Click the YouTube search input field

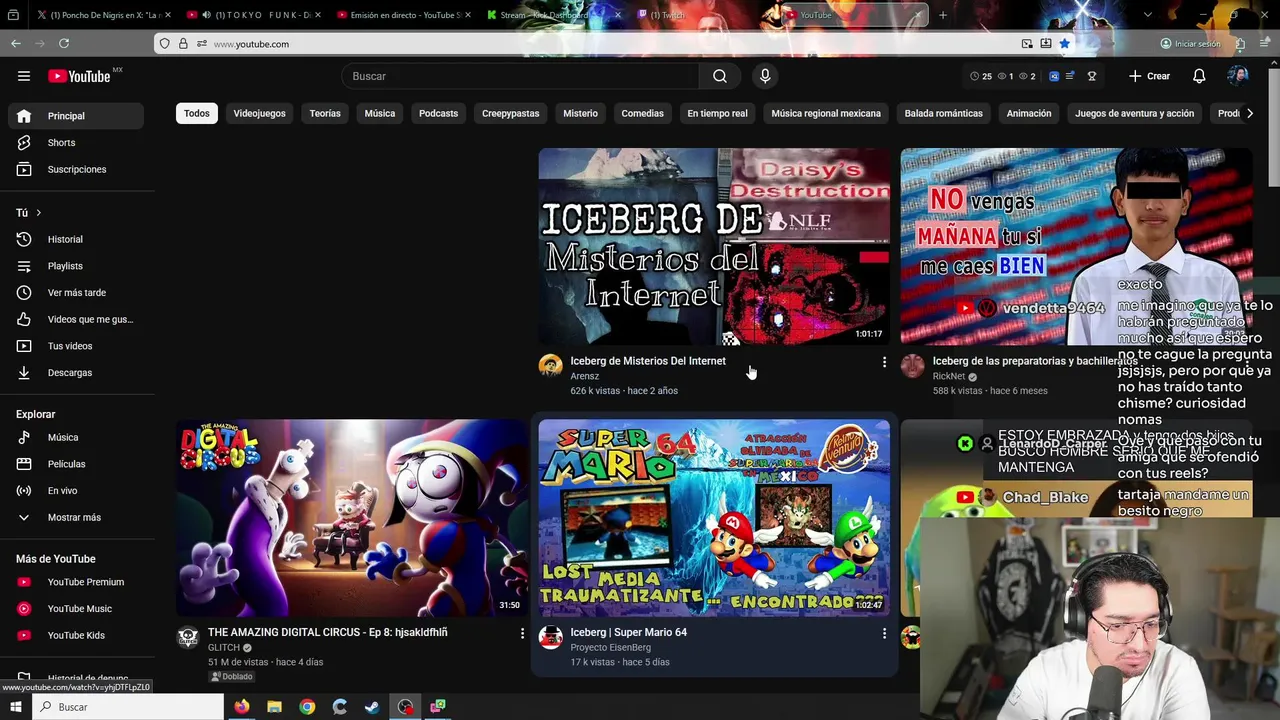(520, 76)
